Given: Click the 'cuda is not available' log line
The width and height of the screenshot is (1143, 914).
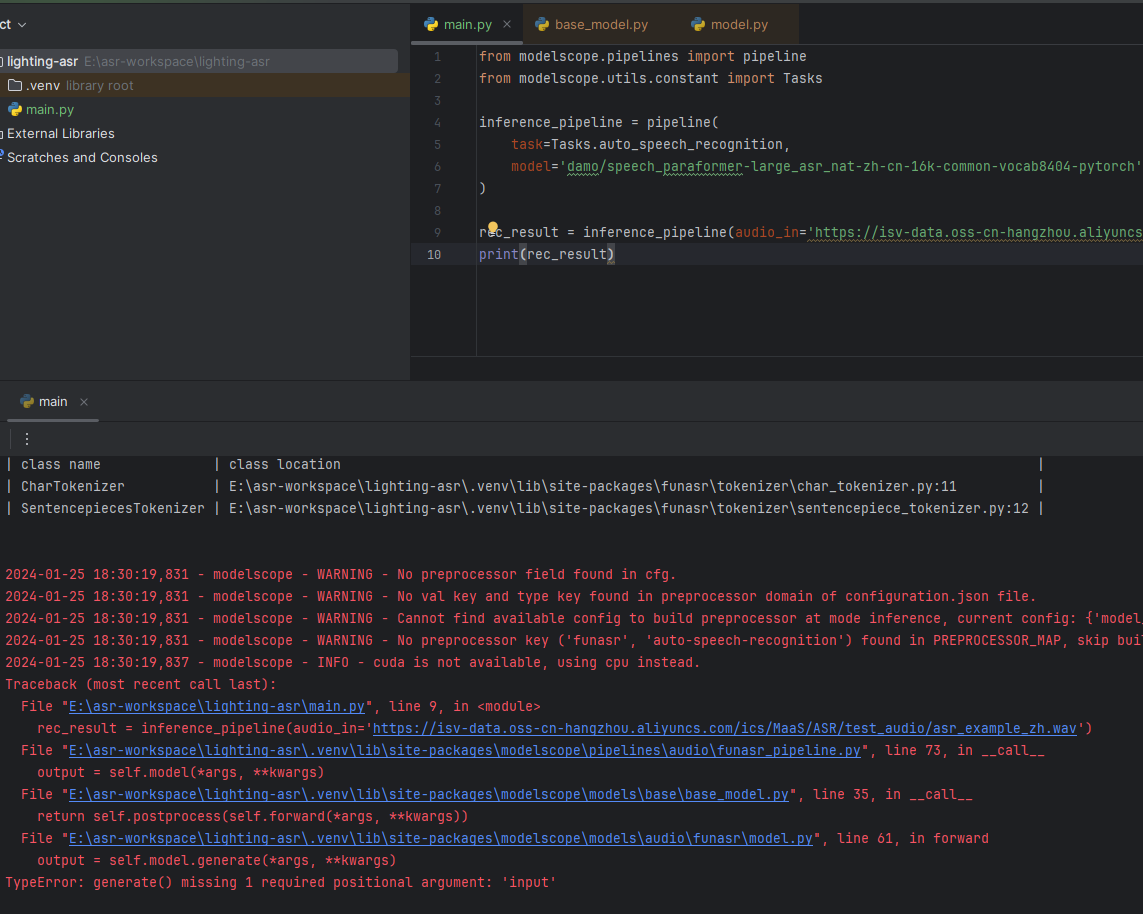Looking at the screenshot, I should point(352,663).
